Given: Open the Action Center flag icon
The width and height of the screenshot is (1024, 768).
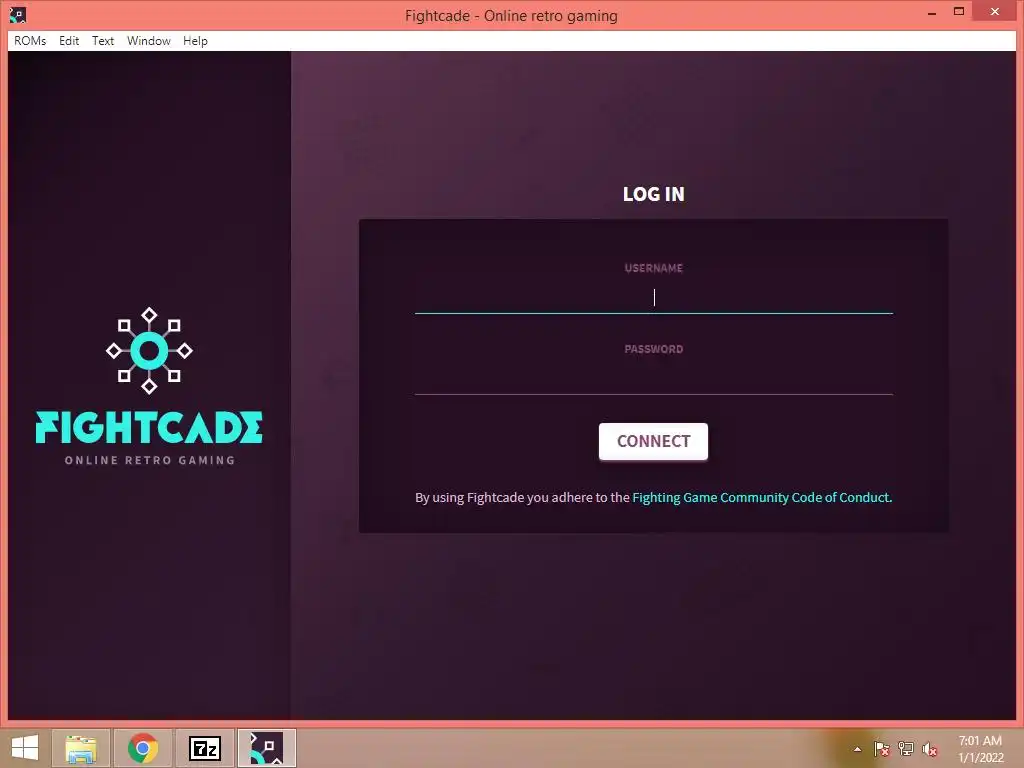Looking at the screenshot, I should click(x=882, y=749).
